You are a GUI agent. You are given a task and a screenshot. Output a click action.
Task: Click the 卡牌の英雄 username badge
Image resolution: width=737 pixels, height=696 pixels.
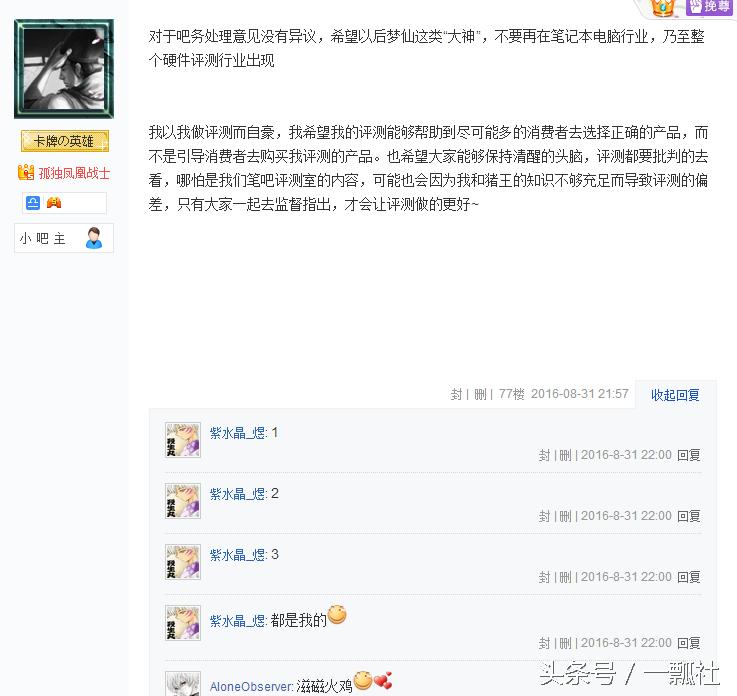tap(65, 141)
